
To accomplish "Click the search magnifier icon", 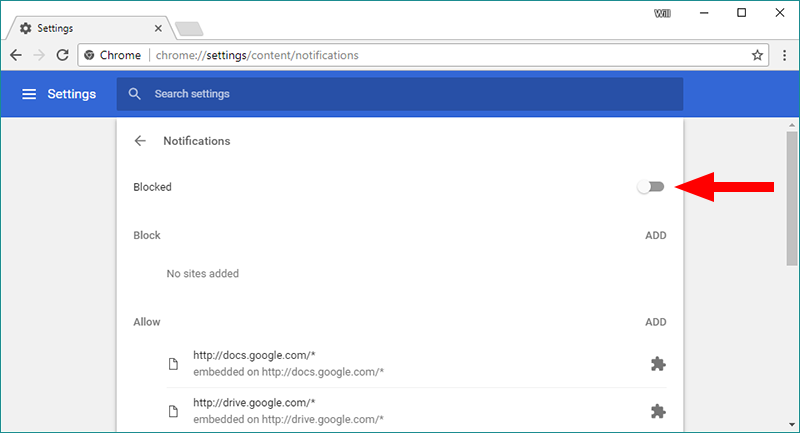I will coord(134,94).
